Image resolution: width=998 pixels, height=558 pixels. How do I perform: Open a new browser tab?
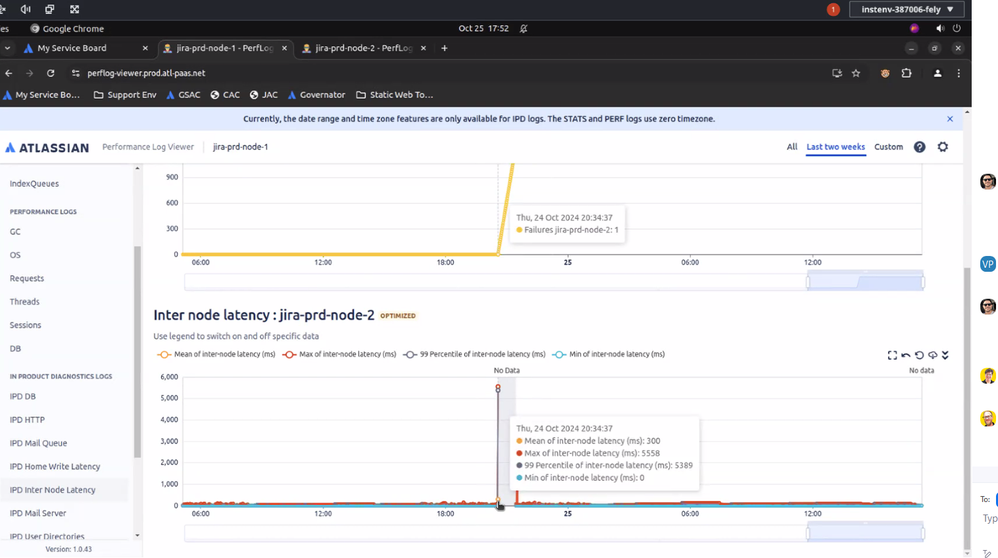click(444, 48)
